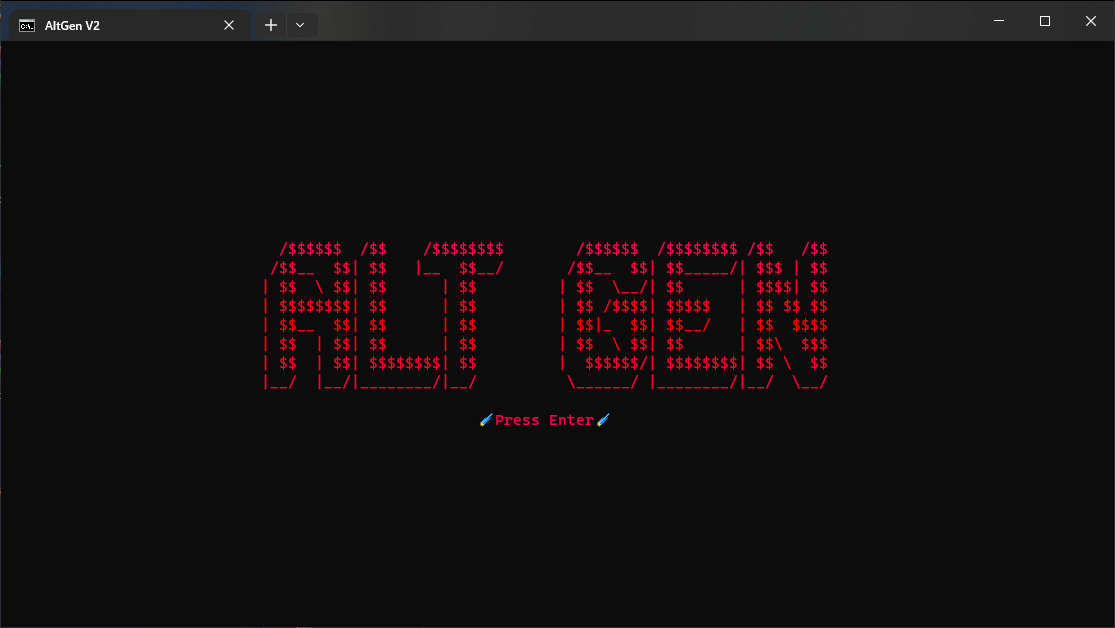Click the Press Enter prompt text

click(x=544, y=420)
